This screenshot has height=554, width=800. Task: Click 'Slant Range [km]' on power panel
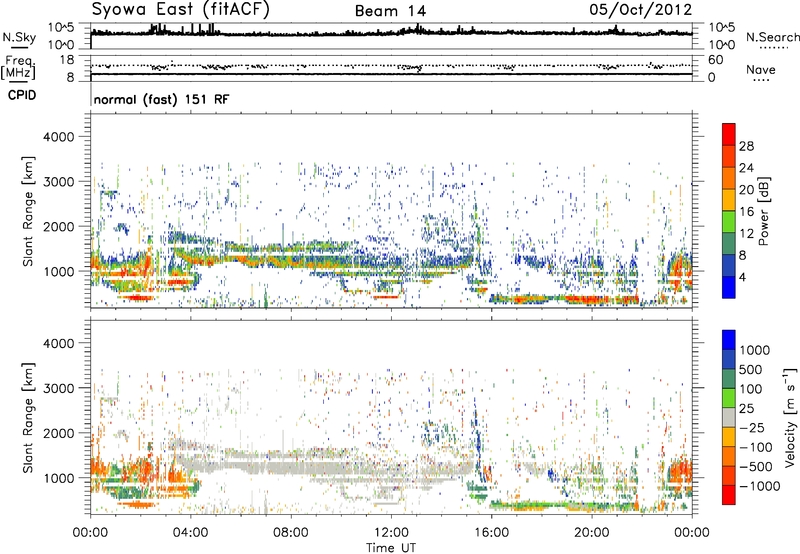tap(29, 211)
